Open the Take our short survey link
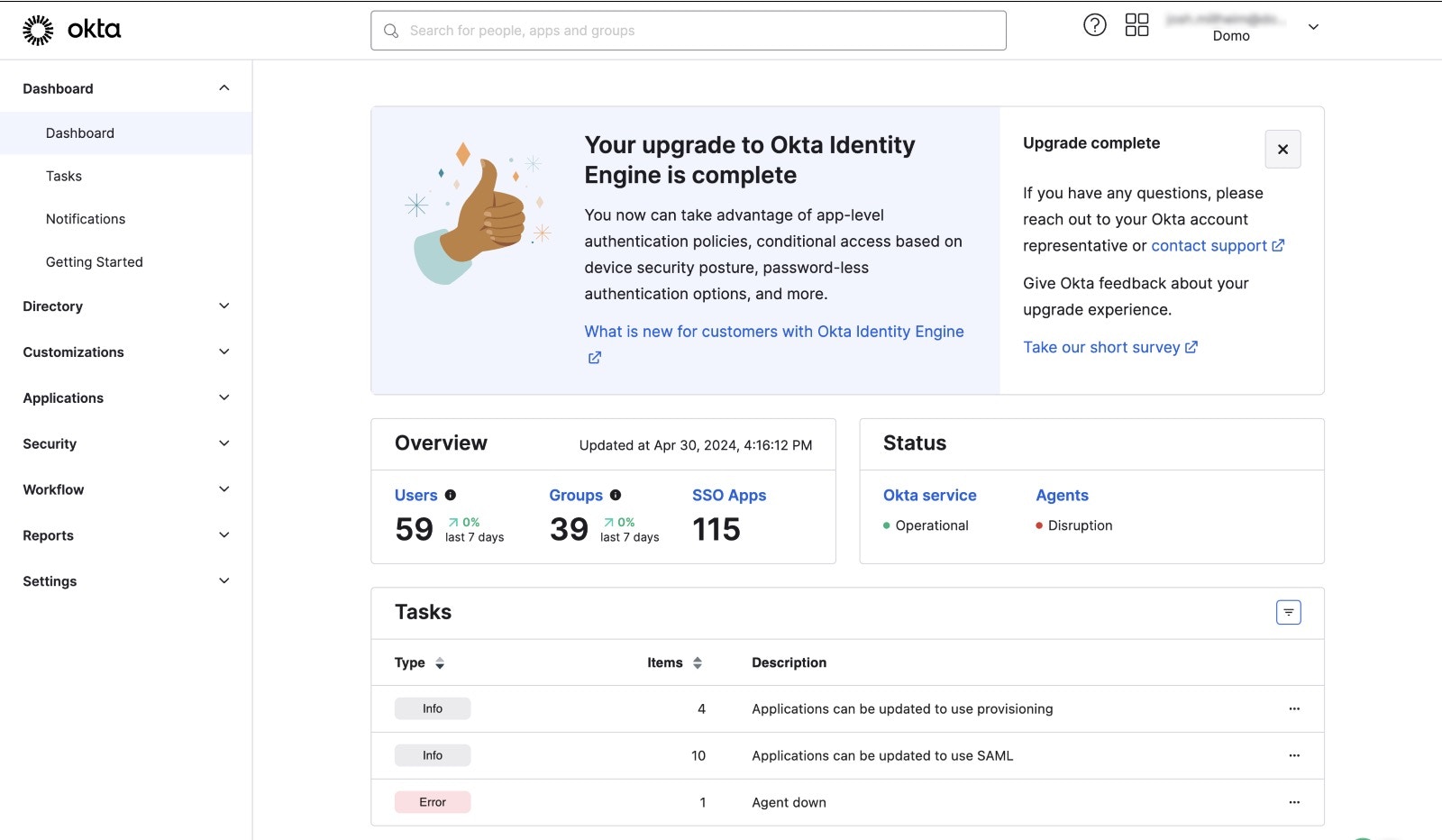The width and height of the screenshot is (1442, 840). (1102, 347)
